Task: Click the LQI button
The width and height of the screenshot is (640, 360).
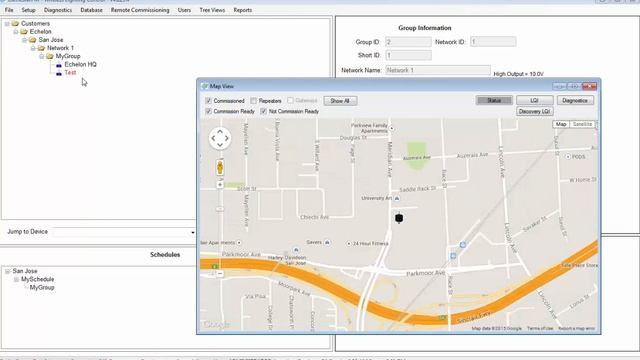Action: pyautogui.click(x=534, y=100)
